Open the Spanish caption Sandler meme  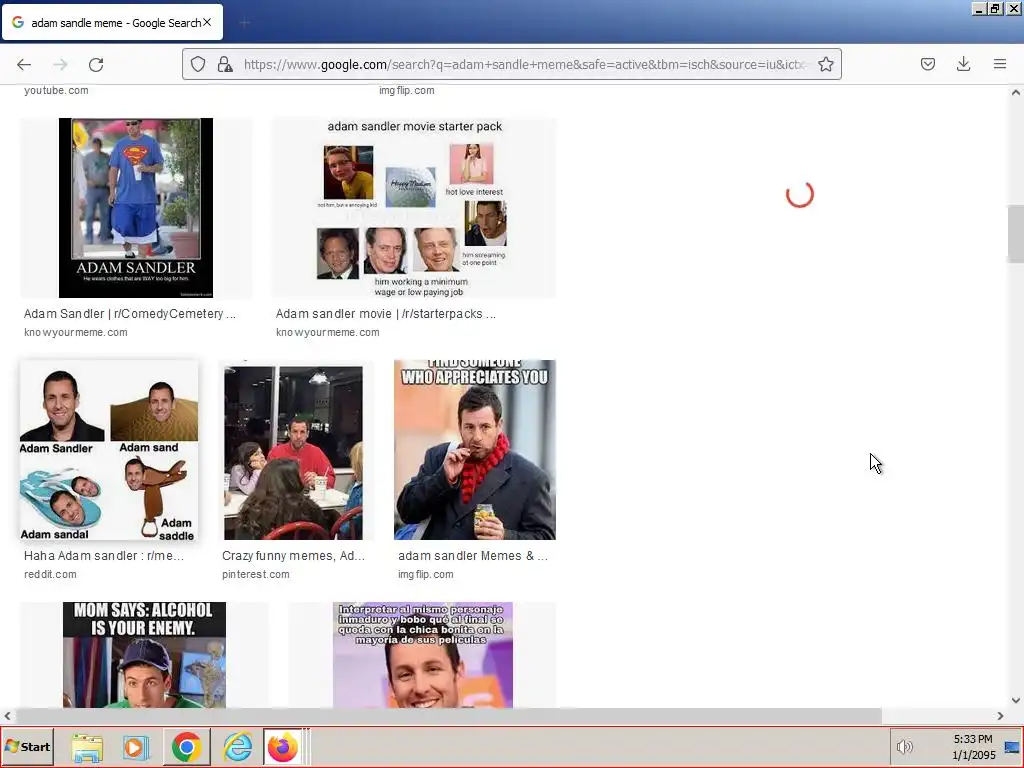tap(423, 654)
